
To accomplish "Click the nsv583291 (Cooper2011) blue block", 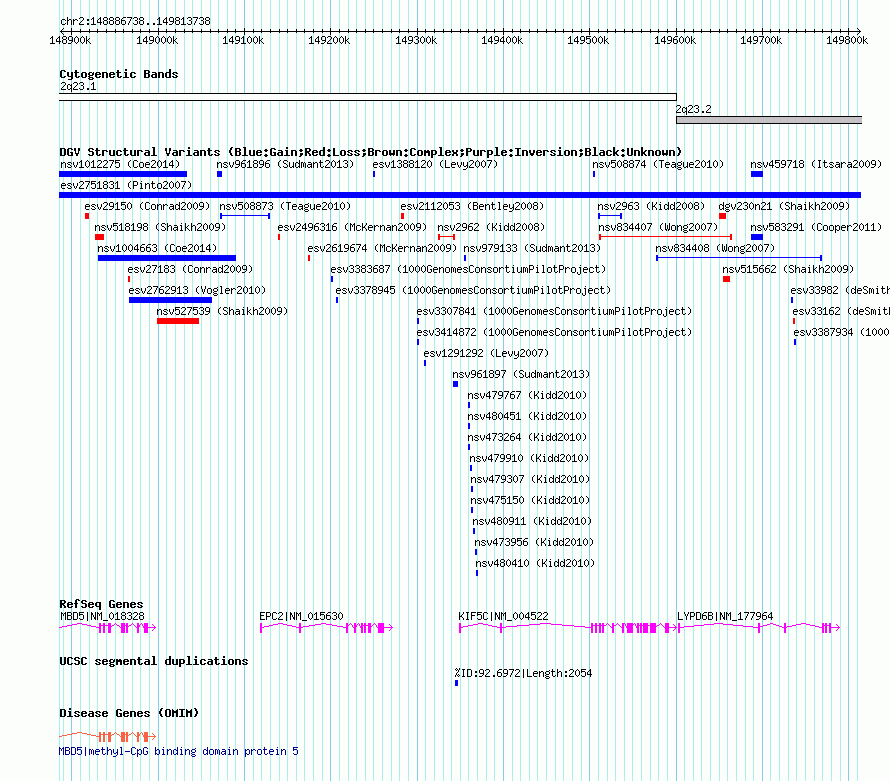I will click(x=757, y=237).
